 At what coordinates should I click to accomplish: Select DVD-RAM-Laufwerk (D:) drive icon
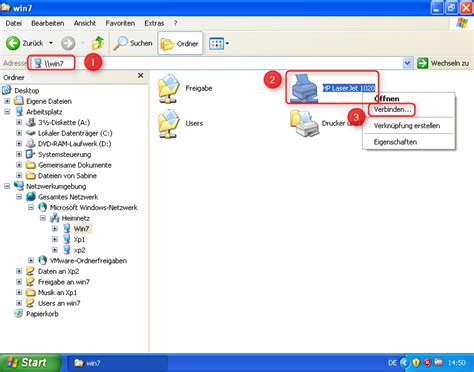(x=31, y=144)
